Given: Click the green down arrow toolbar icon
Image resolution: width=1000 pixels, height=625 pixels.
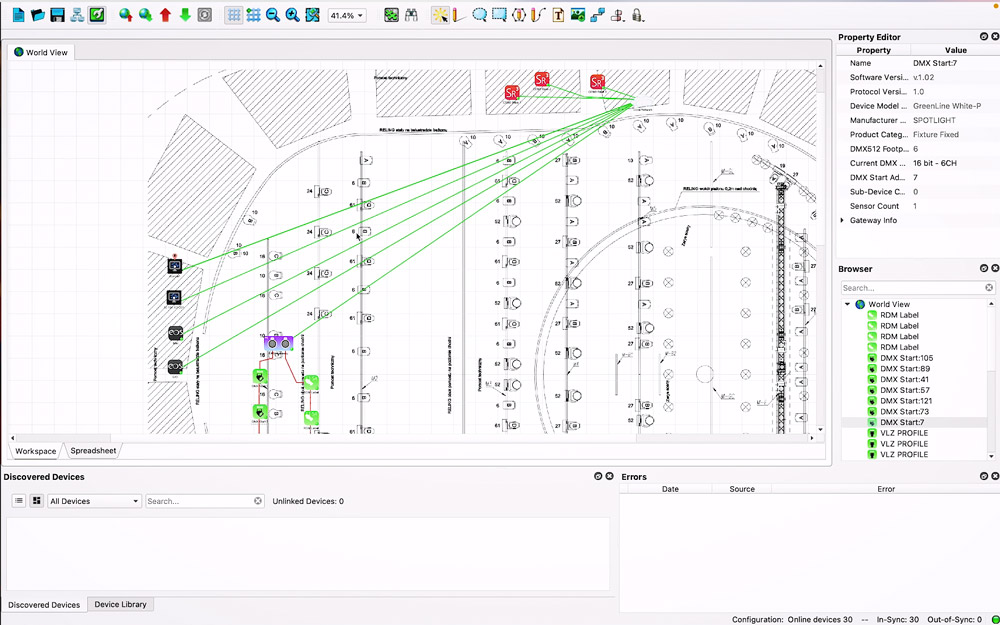Looking at the screenshot, I should coord(185,15).
